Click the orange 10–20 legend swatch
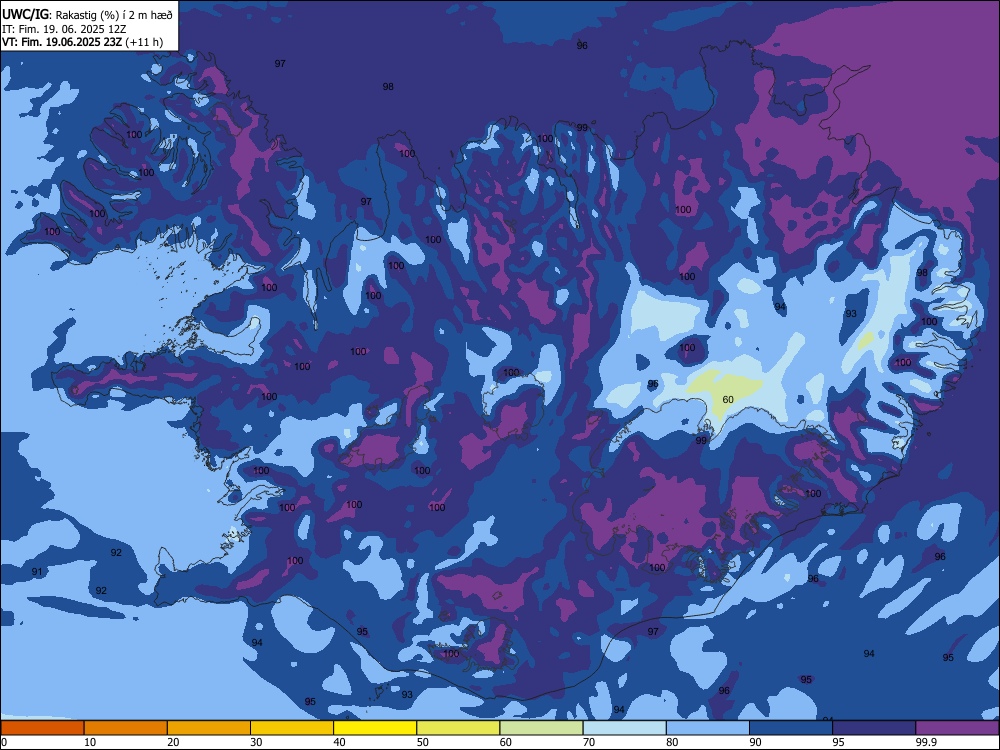The image size is (1000, 750). 126,728
